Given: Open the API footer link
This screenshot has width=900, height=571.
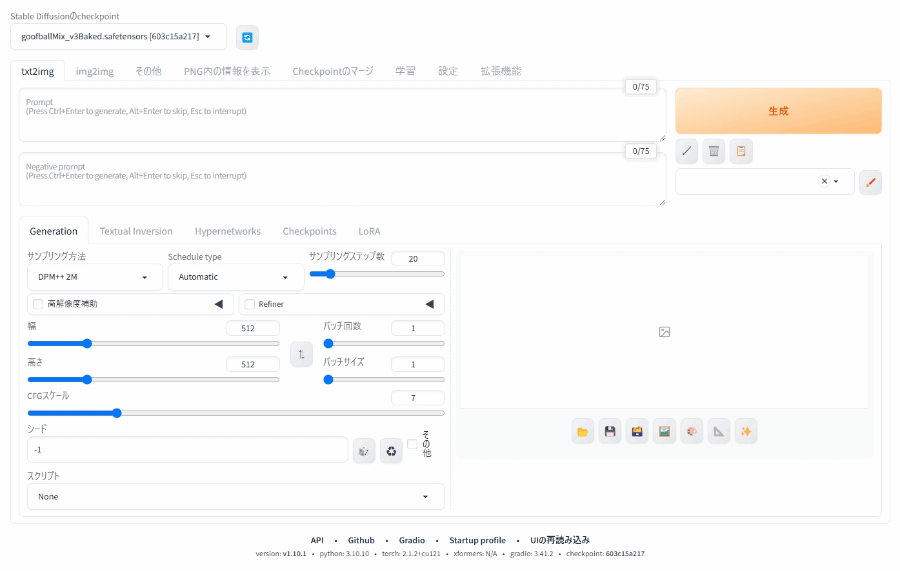Looking at the screenshot, I should tap(317, 540).
